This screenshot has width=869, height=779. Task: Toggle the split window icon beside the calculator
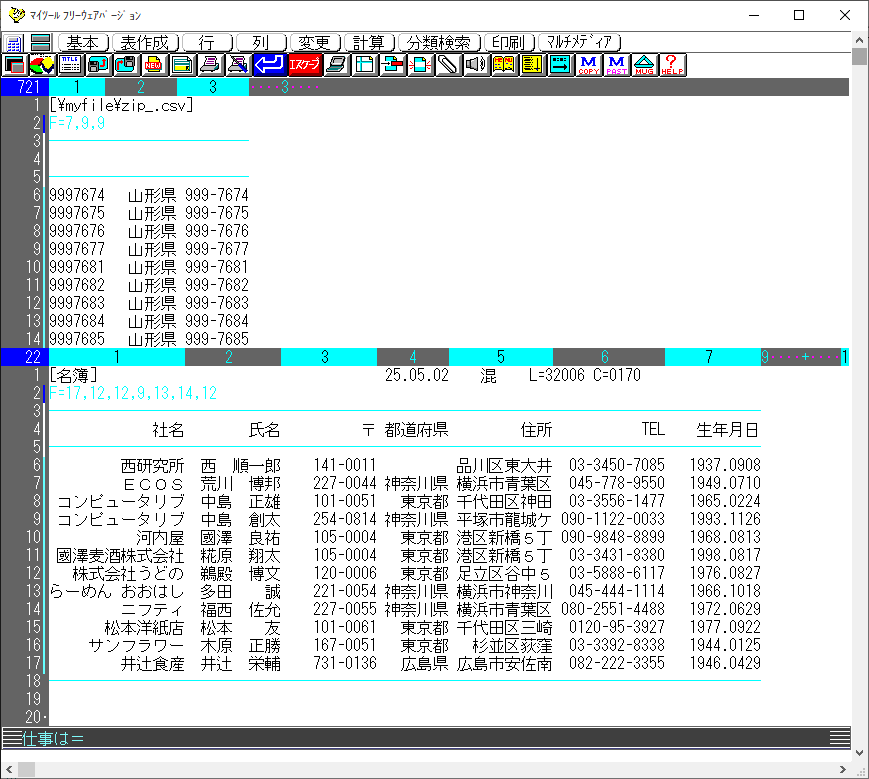click(40, 43)
